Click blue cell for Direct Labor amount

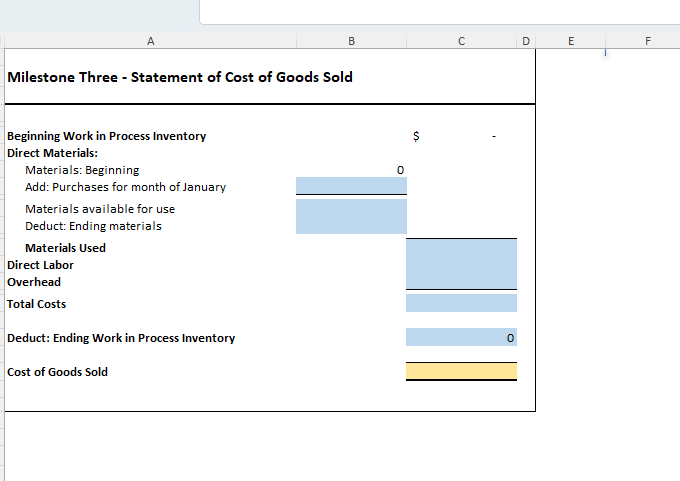pyautogui.click(x=461, y=265)
